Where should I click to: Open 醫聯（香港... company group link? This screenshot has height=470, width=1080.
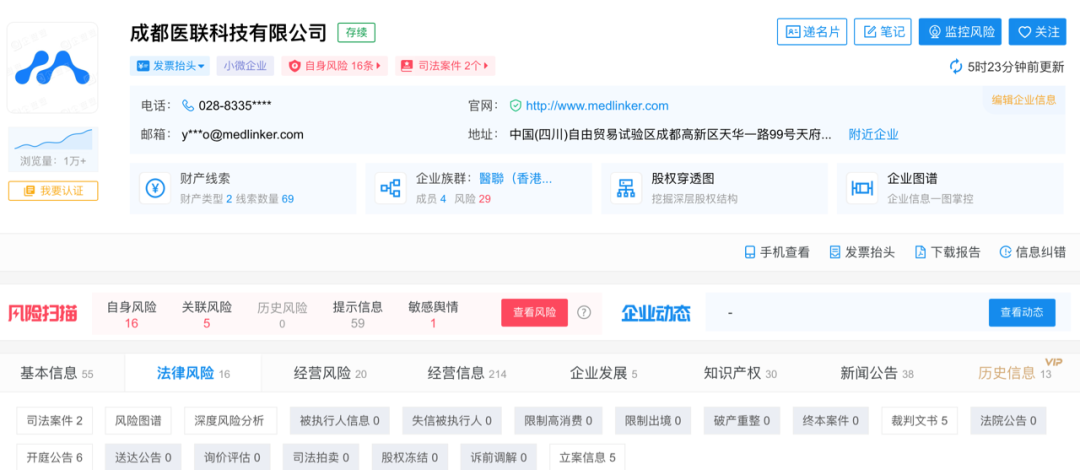(516, 178)
